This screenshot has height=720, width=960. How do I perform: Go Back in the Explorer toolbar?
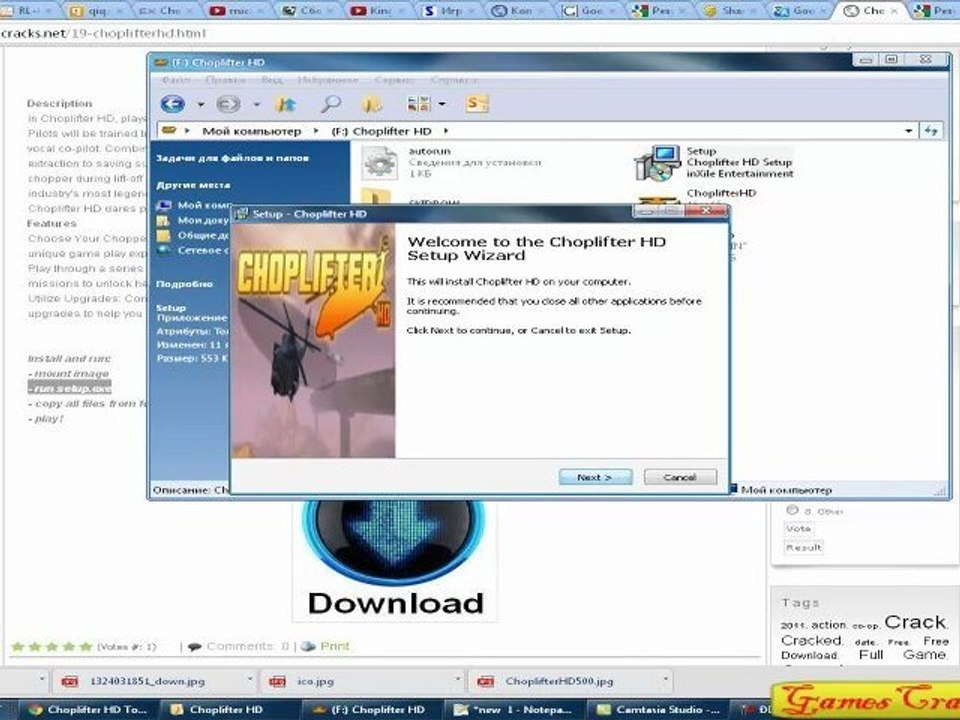click(x=173, y=104)
